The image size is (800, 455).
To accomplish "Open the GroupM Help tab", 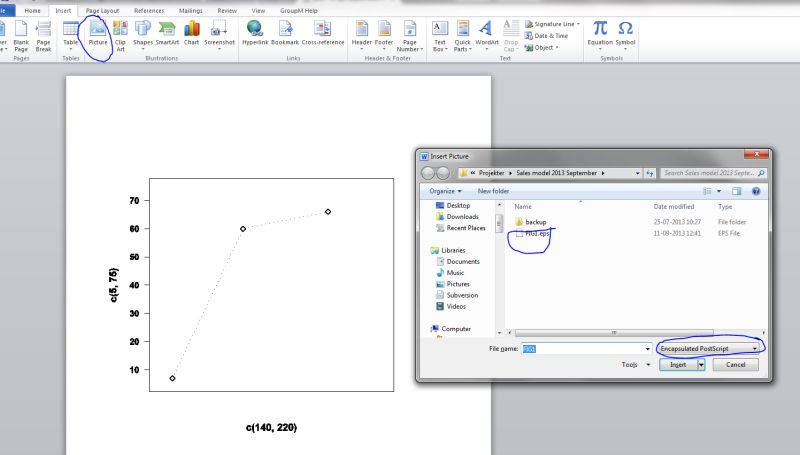I will [298, 10].
